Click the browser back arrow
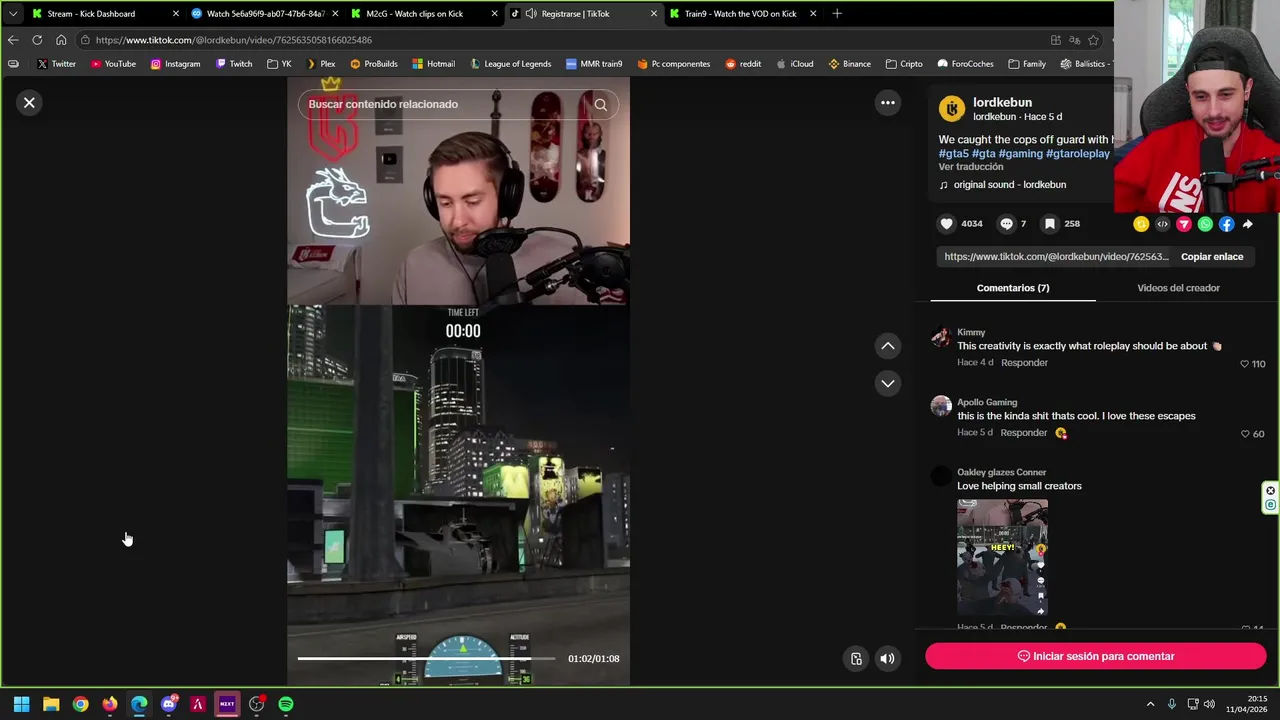 pyautogui.click(x=13, y=40)
